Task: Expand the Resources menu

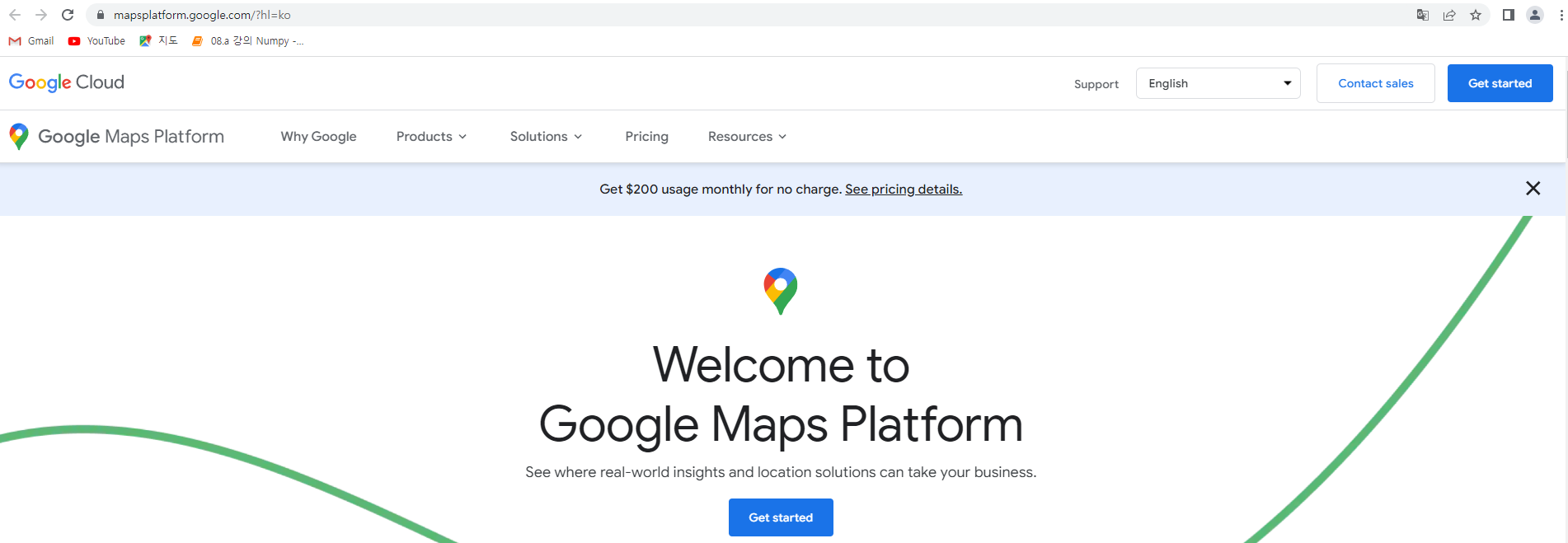Action: point(747,137)
